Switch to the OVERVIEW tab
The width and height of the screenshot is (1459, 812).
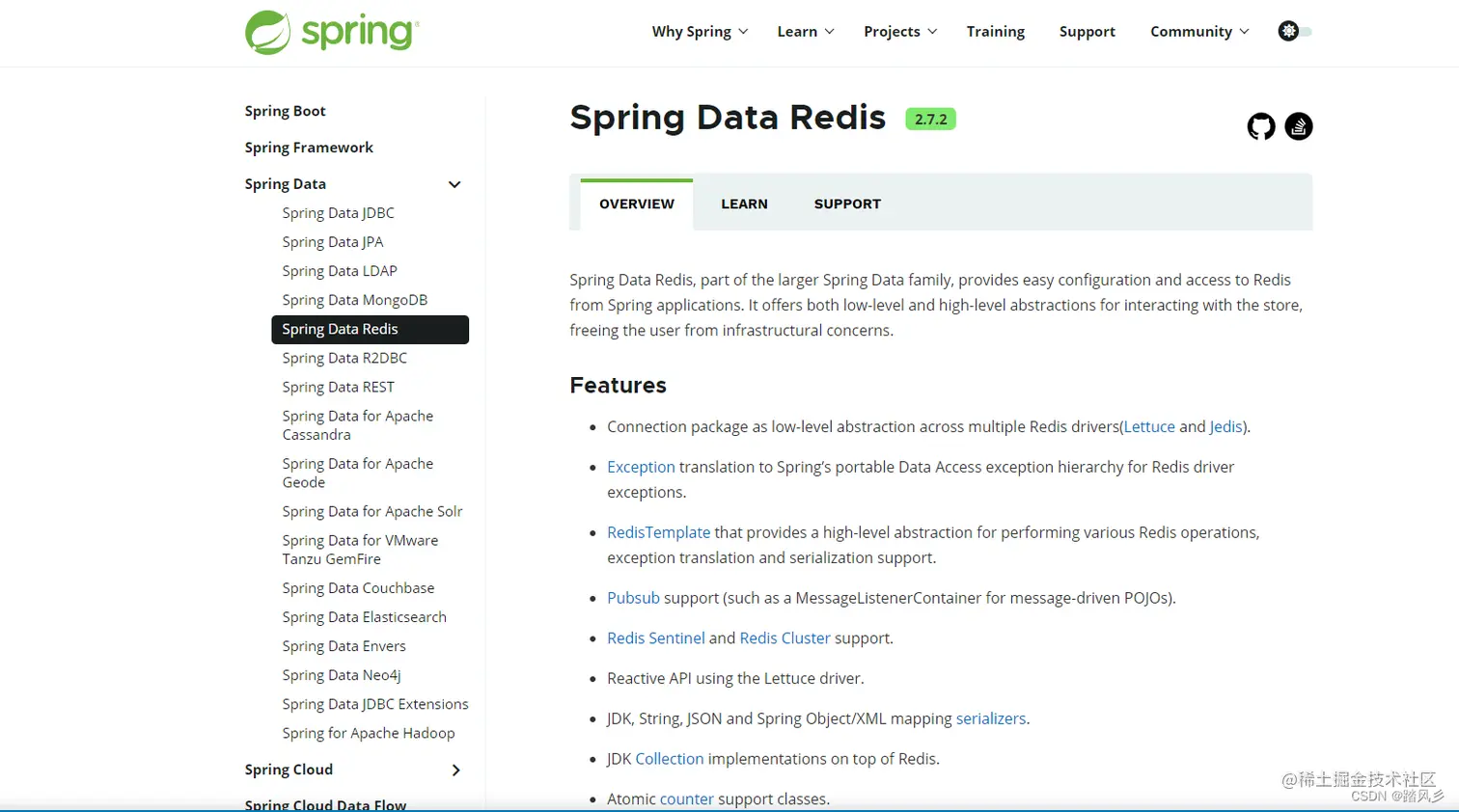tap(637, 203)
